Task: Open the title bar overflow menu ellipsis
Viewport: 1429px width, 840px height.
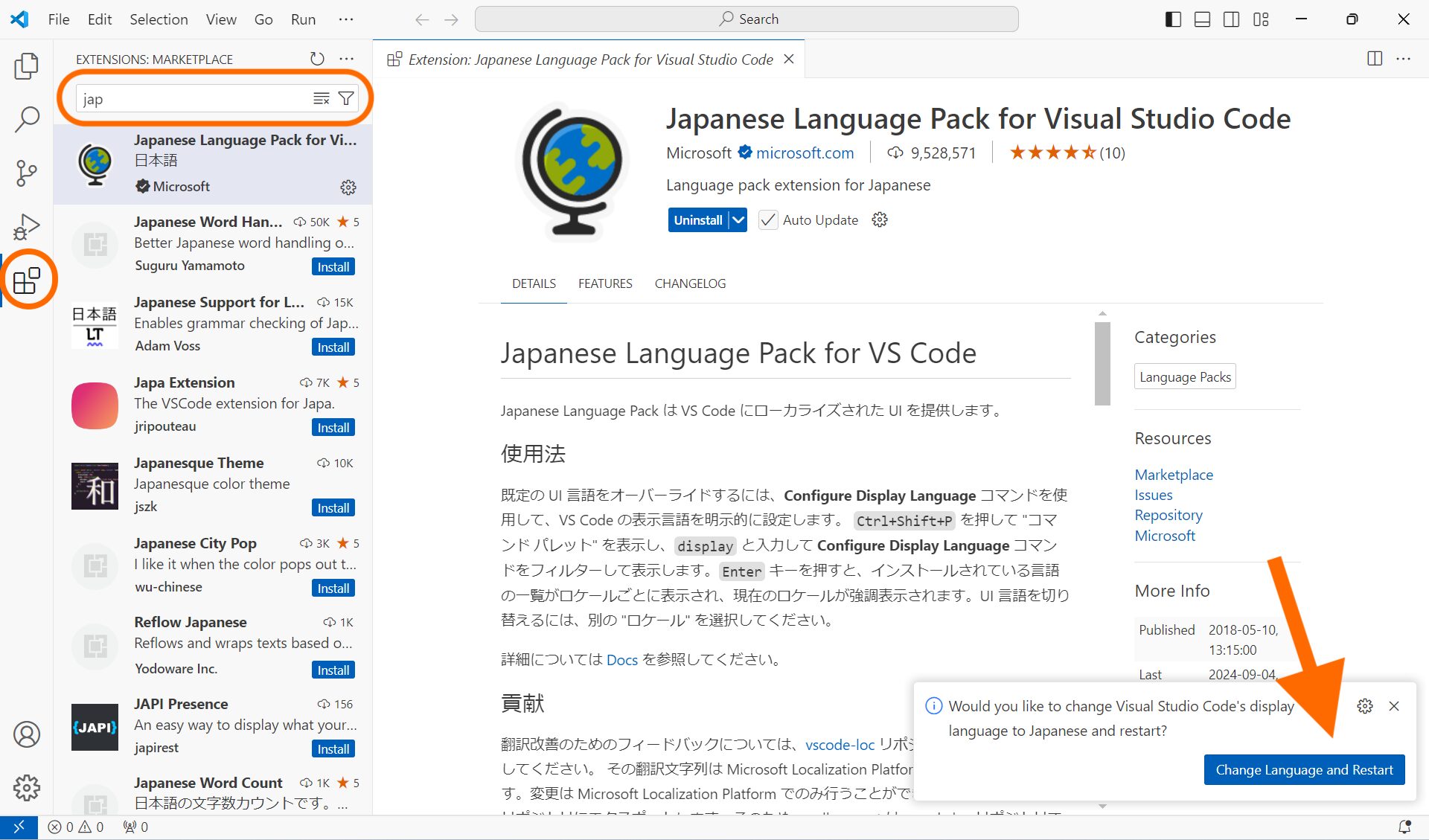Action: 346,19
